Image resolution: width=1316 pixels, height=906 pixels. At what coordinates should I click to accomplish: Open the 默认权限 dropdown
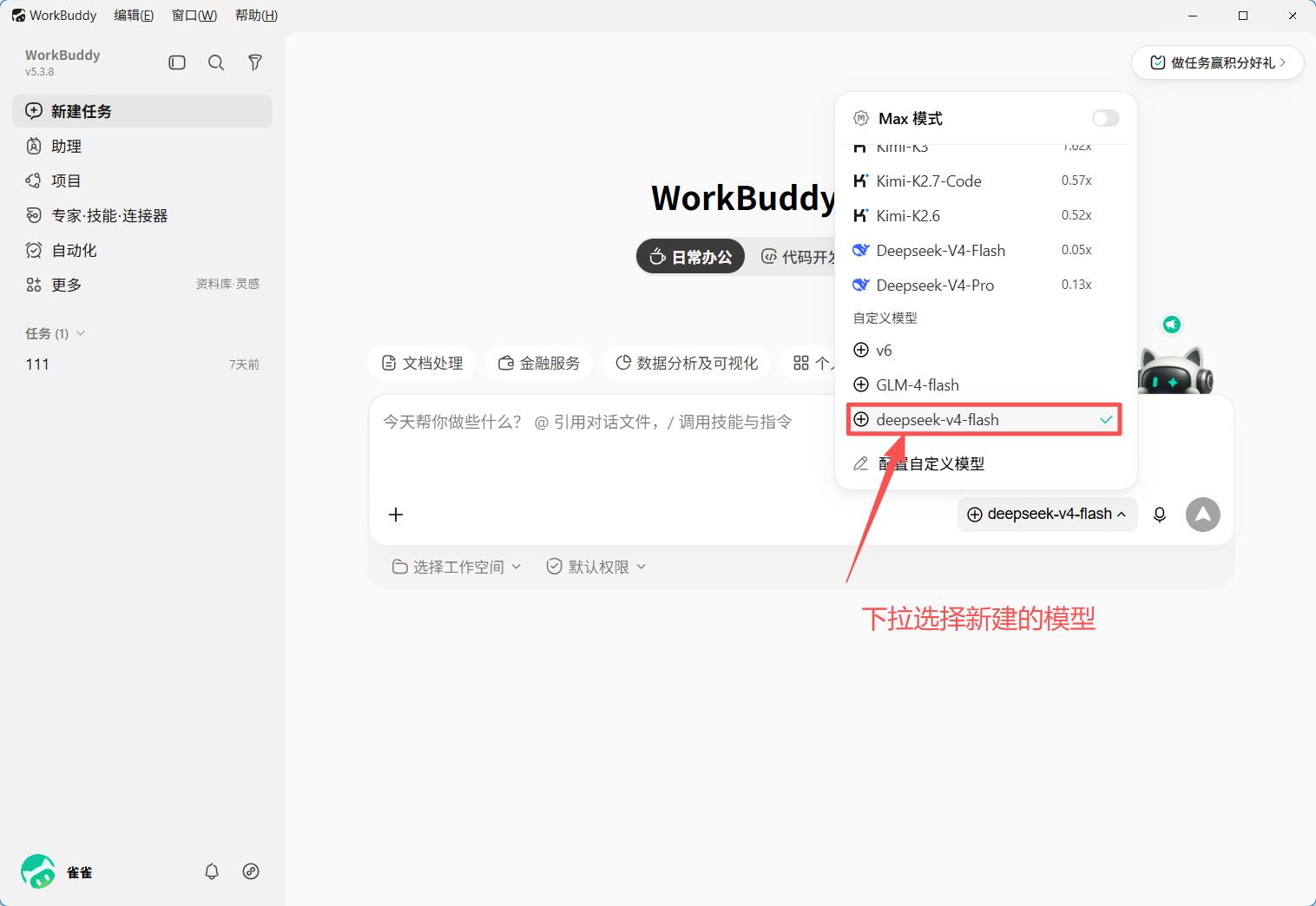596,567
